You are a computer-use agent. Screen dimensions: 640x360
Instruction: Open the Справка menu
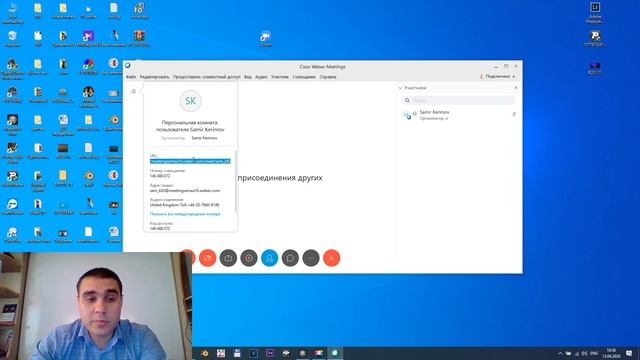328,77
